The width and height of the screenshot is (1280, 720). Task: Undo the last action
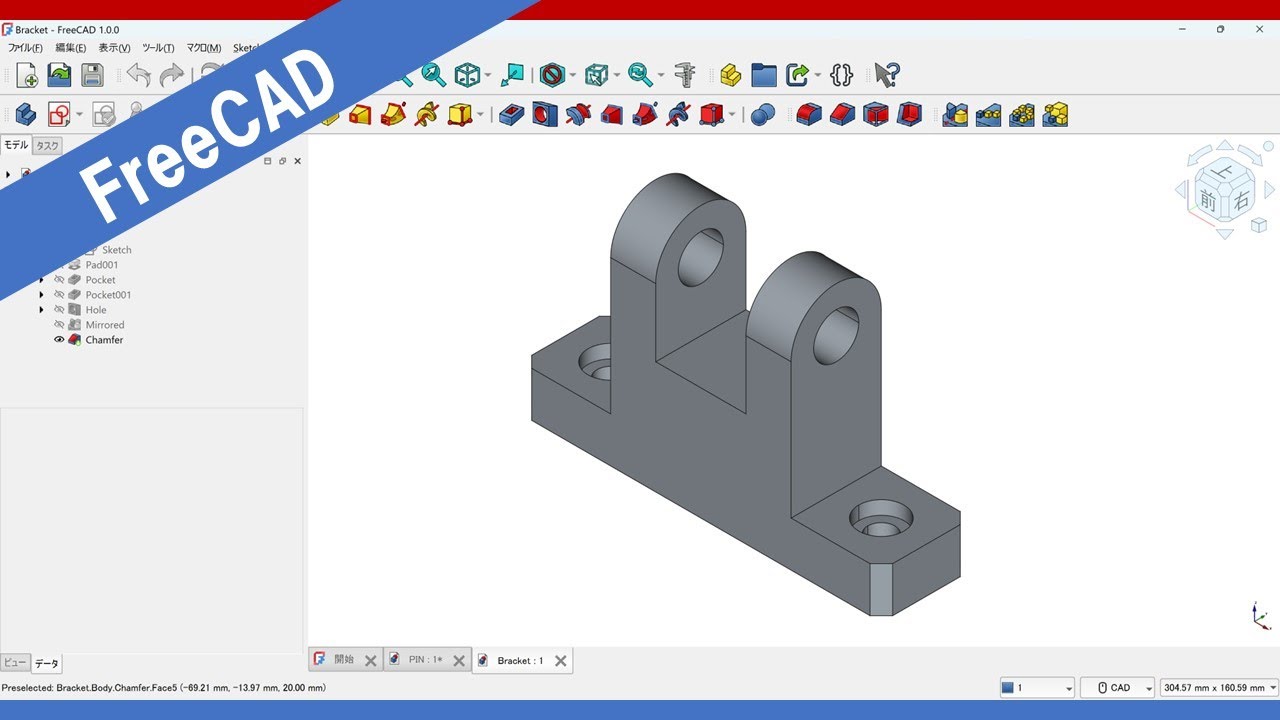click(139, 75)
